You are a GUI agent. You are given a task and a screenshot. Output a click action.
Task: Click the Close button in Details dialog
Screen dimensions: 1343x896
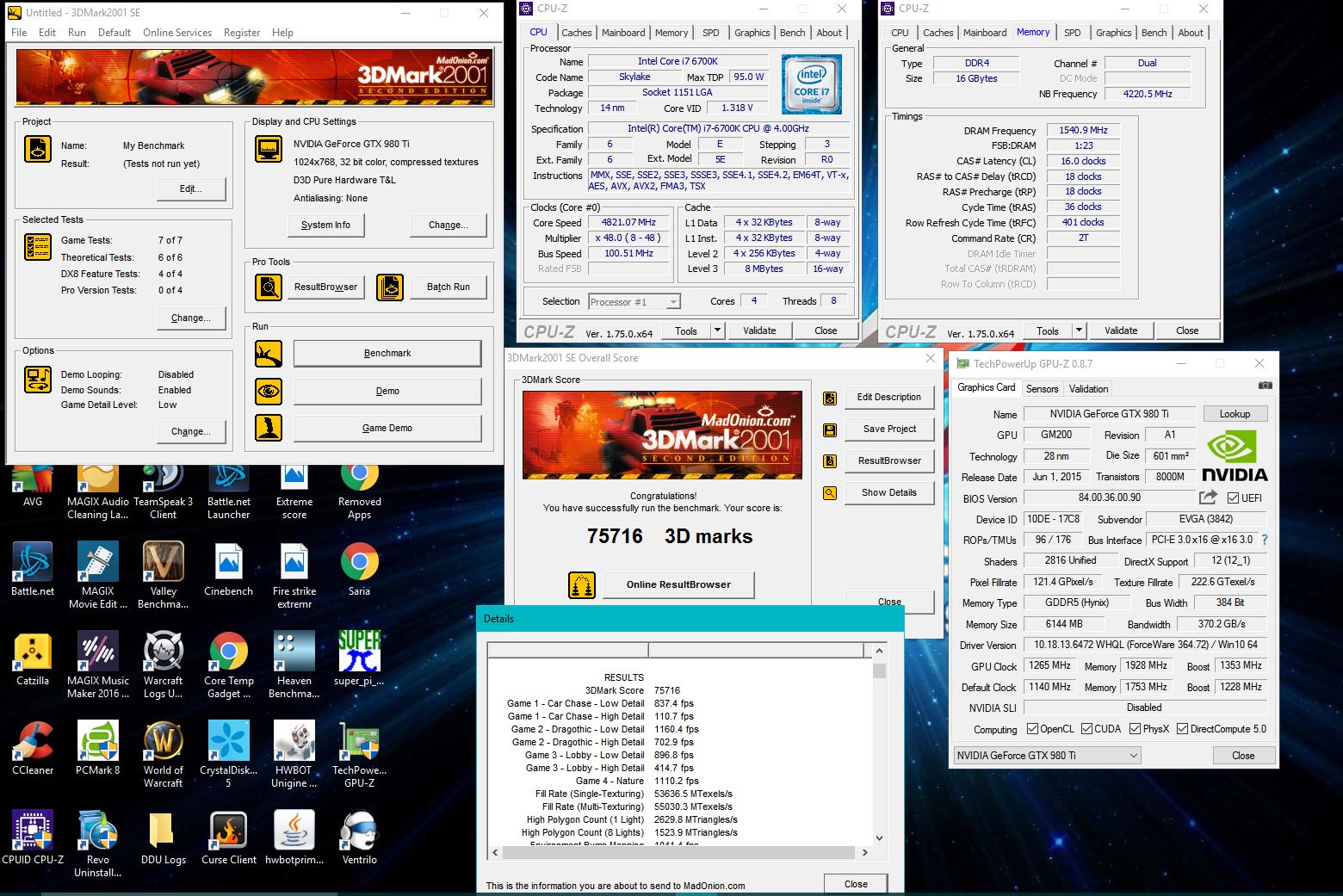(856, 884)
